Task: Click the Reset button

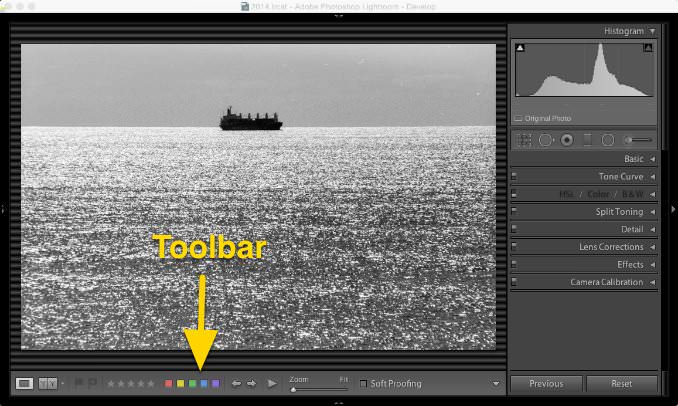Action: (622, 384)
